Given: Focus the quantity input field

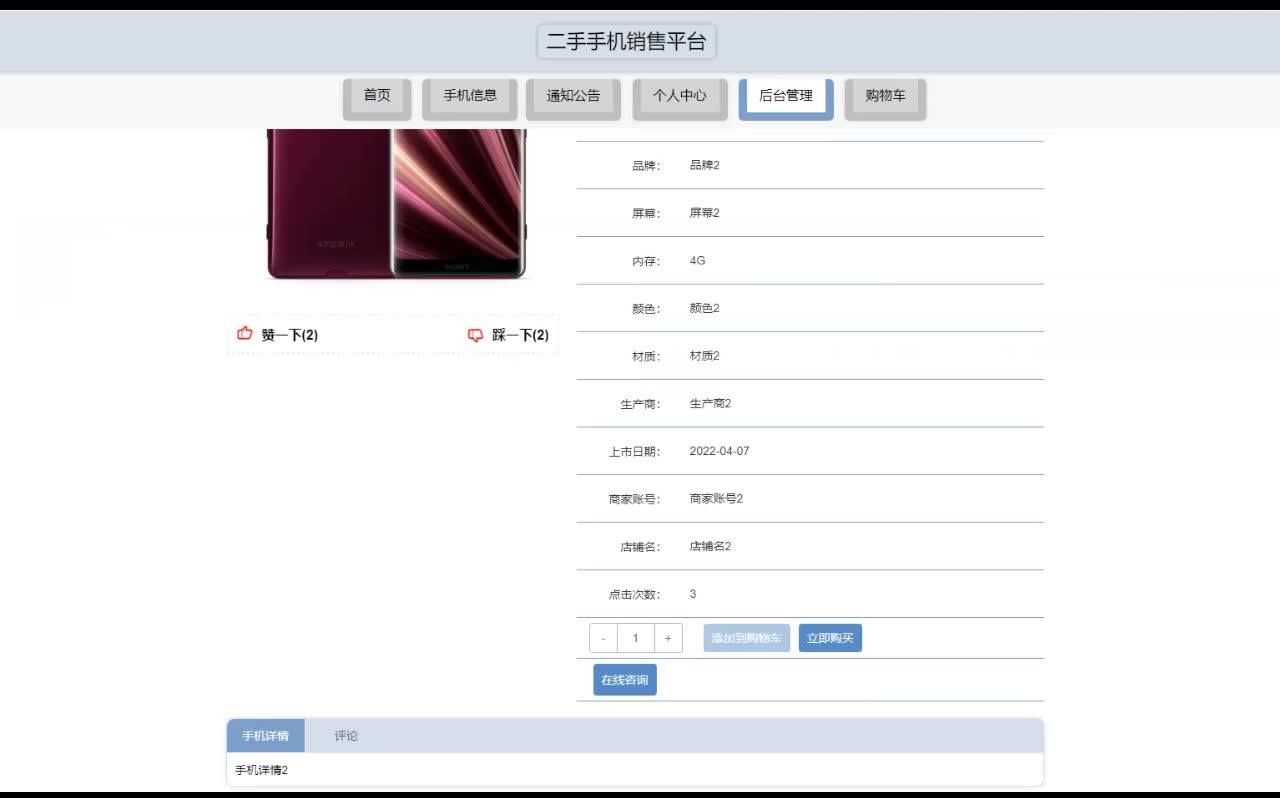Looking at the screenshot, I should tap(636, 638).
